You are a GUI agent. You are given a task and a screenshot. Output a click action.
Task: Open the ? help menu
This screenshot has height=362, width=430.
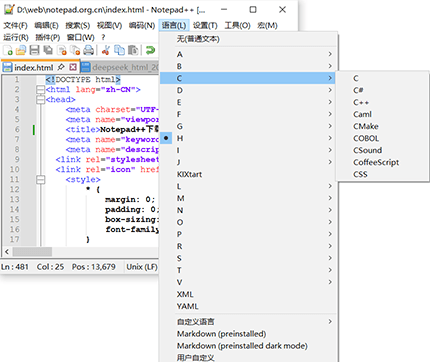[103, 37]
